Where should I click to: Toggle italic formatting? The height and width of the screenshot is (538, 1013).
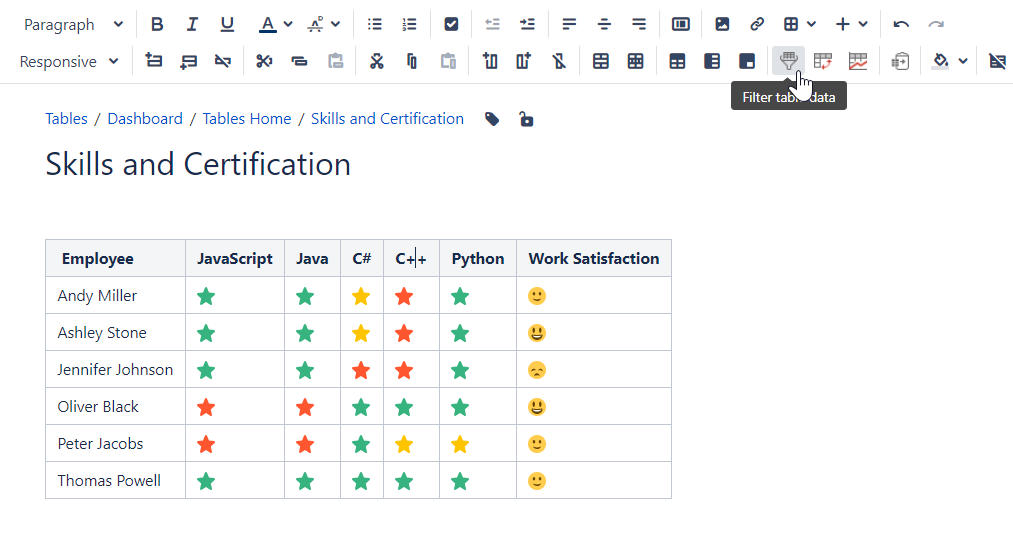tap(192, 25)
